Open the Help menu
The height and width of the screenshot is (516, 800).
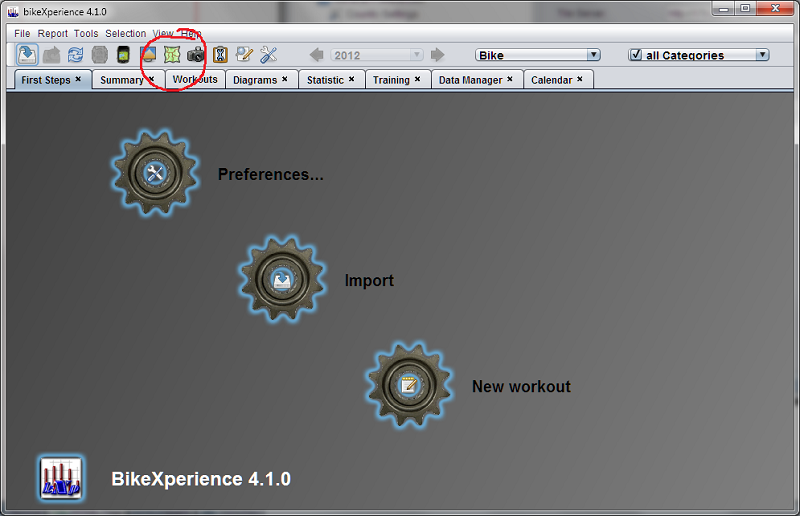click(191, 34)
